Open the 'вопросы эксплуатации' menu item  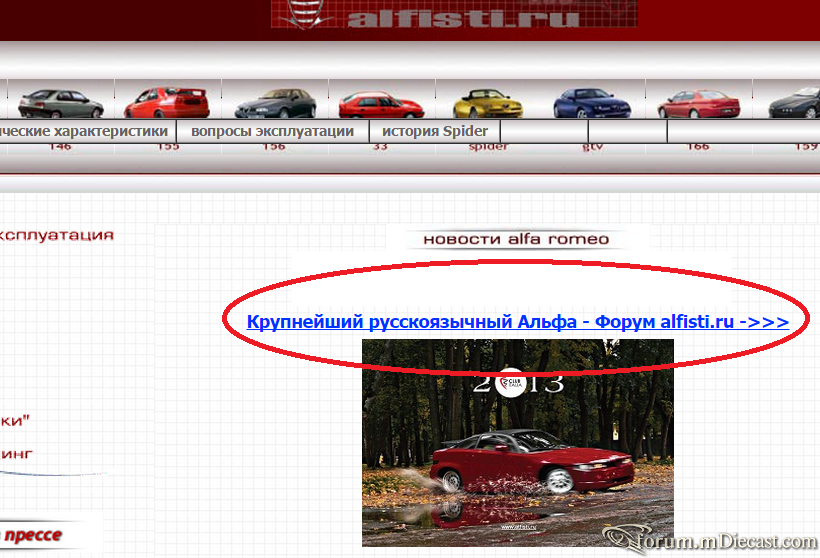click(272, 131)
